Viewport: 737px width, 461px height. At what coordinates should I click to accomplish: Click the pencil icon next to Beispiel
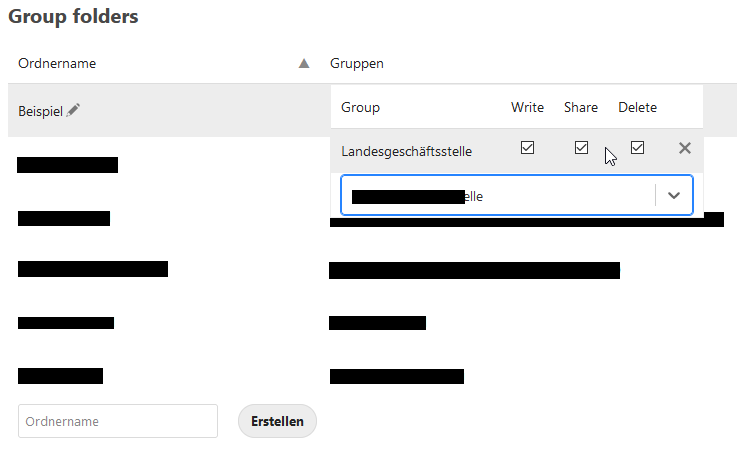click(73, 110)
